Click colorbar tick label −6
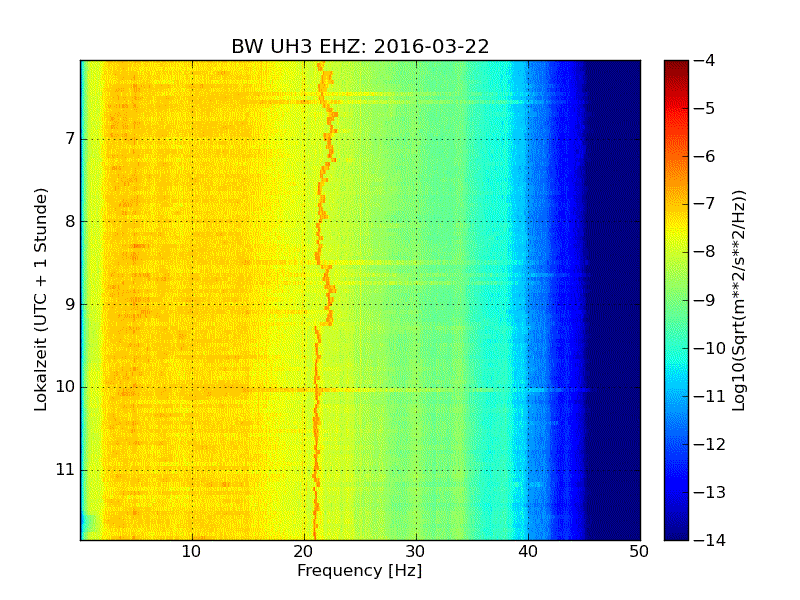 click(705, 156)
